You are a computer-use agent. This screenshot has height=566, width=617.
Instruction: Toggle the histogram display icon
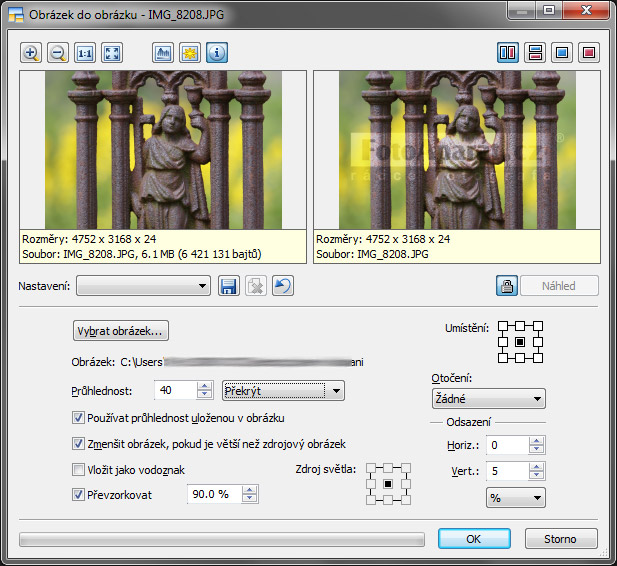pyautogui.click(x=163, y=53)
